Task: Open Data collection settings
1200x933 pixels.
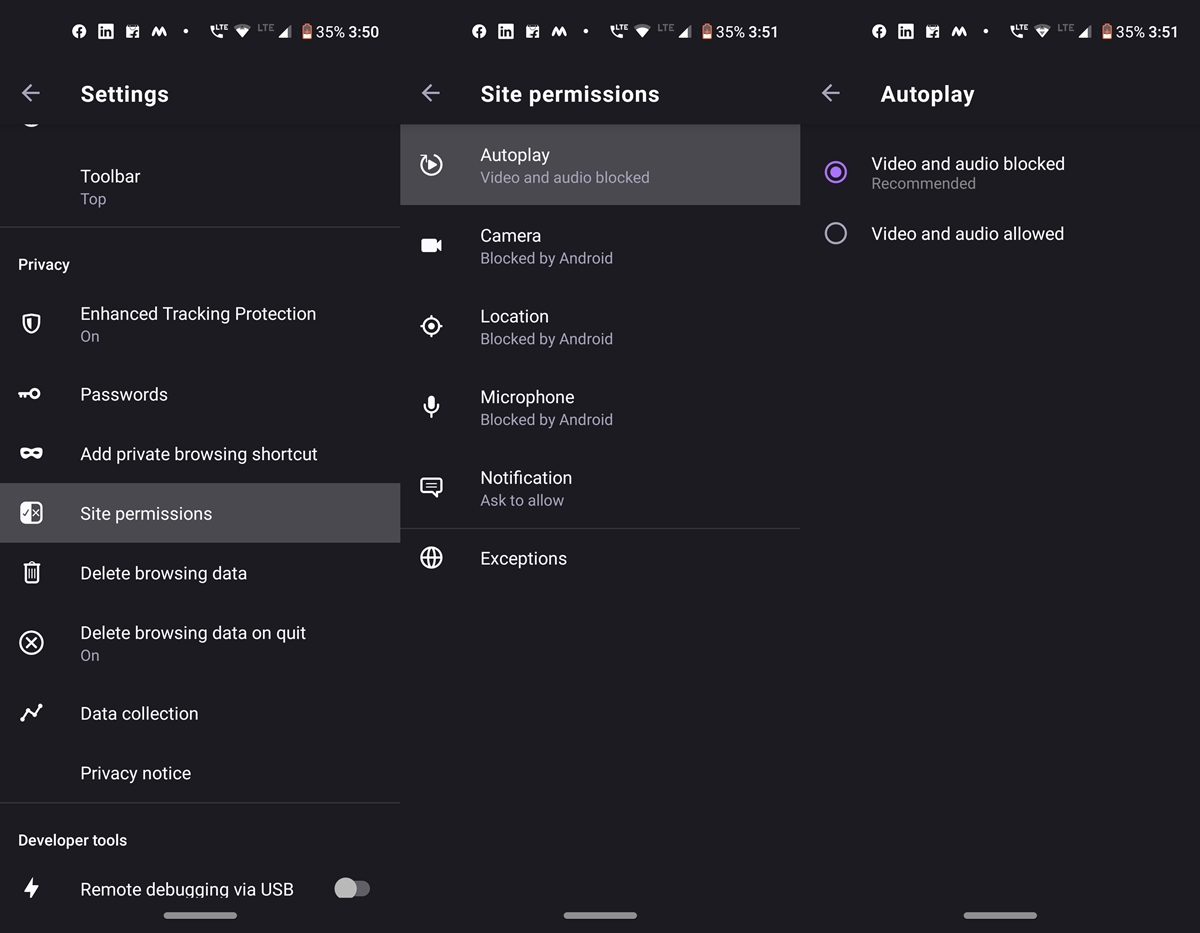Action: tap(200, 713)
